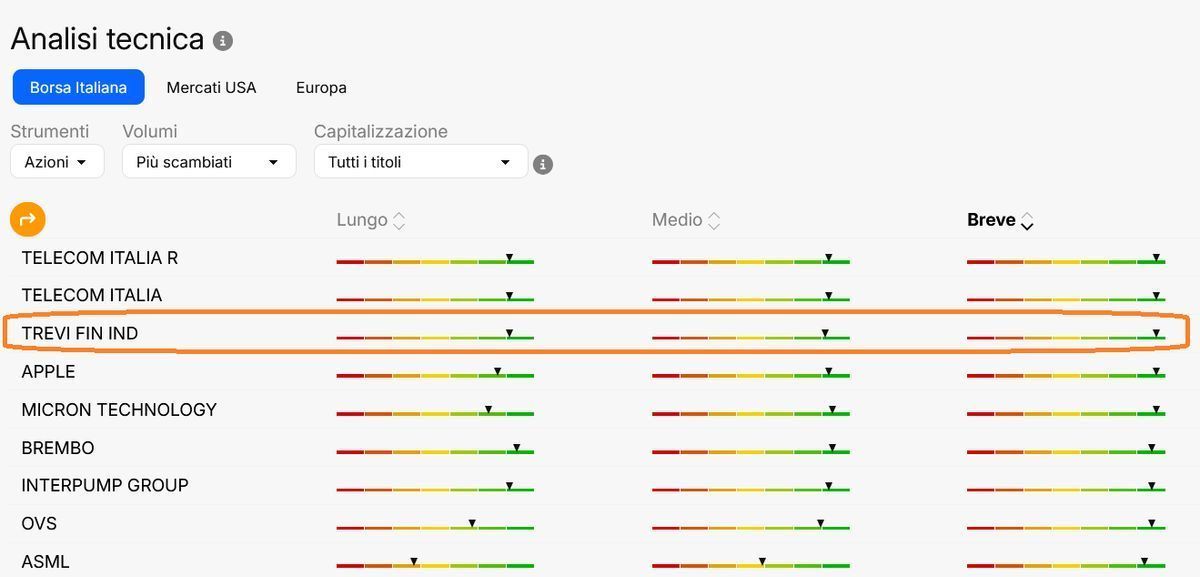Click the info icon next to Capitalizzazione dropdown
The image size is (1200, 577).
543,164
